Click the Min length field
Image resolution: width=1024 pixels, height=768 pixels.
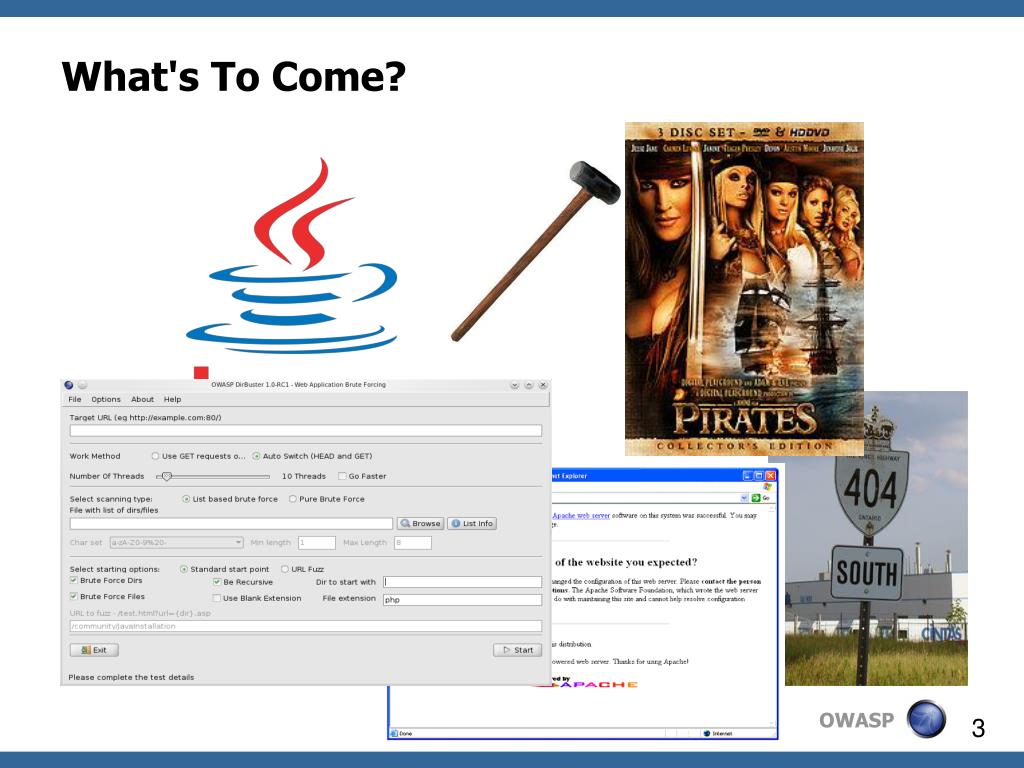pos(317,543)
